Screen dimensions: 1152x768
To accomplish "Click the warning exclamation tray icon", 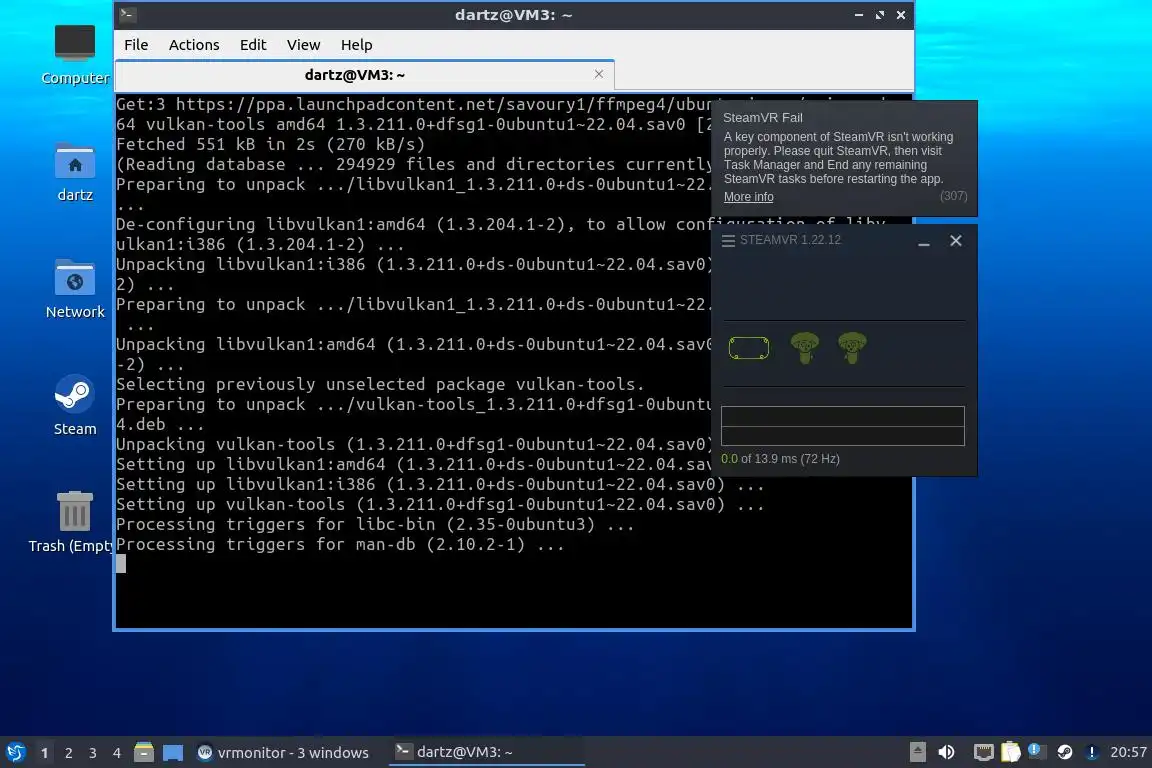I will coord(1092,752).
